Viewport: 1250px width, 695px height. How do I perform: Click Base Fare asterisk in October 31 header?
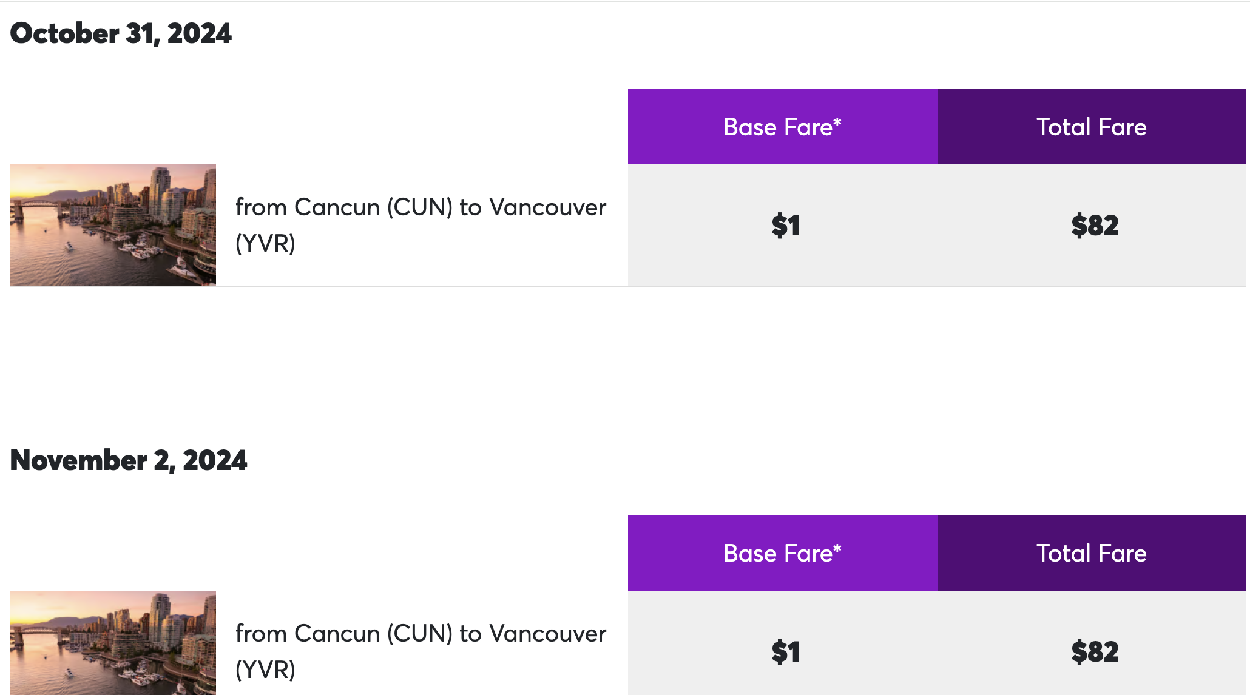pos(837,121)
